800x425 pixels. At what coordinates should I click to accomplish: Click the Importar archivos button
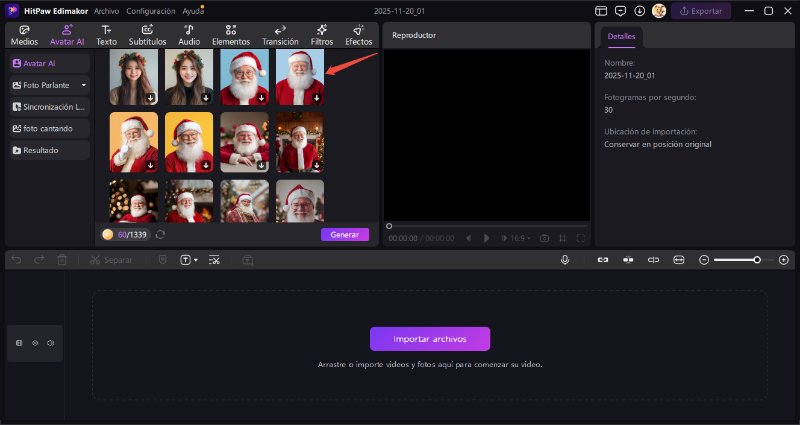(430, 338)
